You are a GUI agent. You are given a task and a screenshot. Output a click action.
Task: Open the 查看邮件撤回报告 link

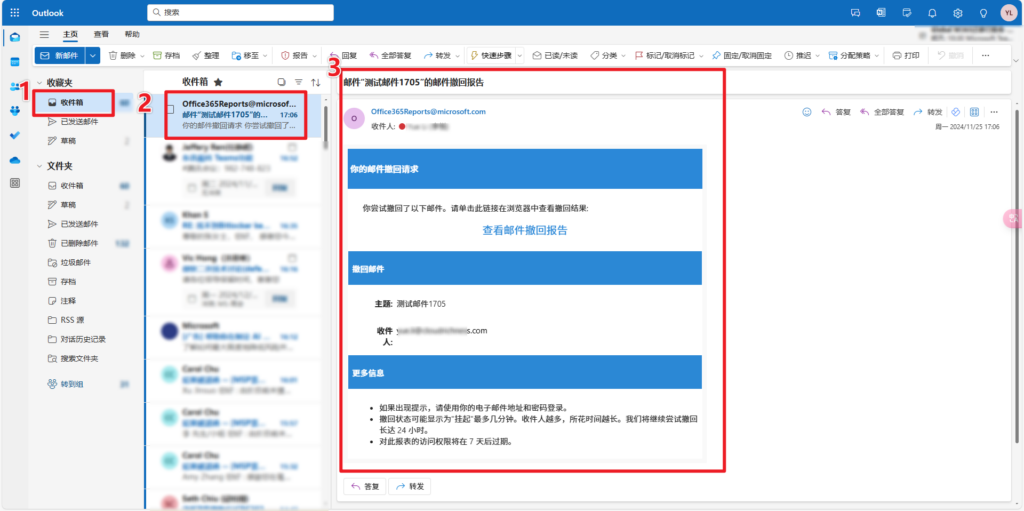pos(525,230)
